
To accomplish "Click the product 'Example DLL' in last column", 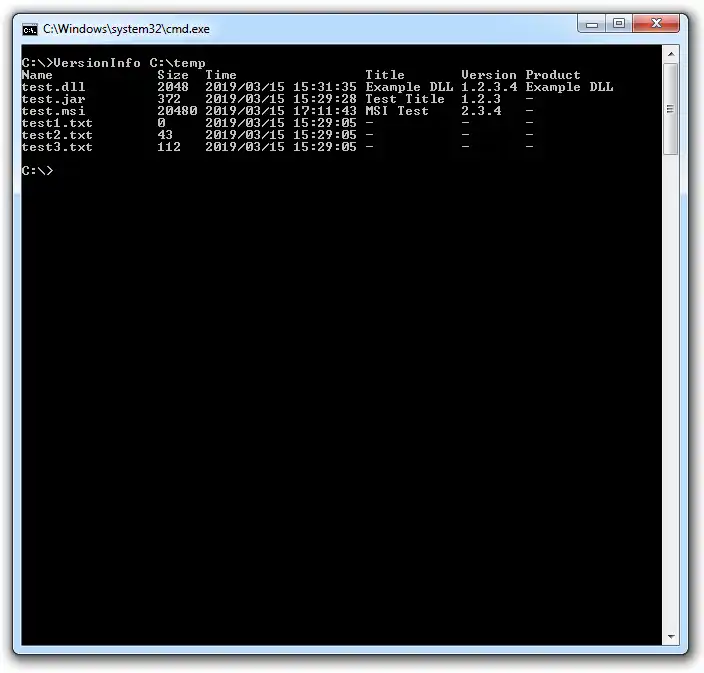I will point(569,87).
